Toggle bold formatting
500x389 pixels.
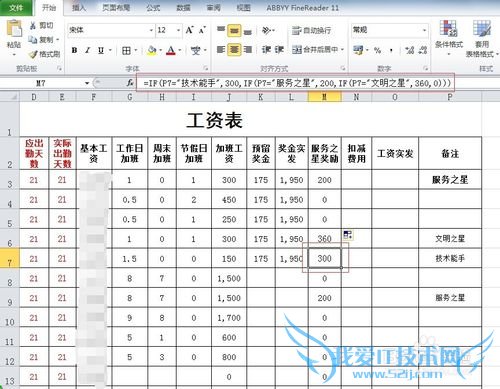coord(74,50)
